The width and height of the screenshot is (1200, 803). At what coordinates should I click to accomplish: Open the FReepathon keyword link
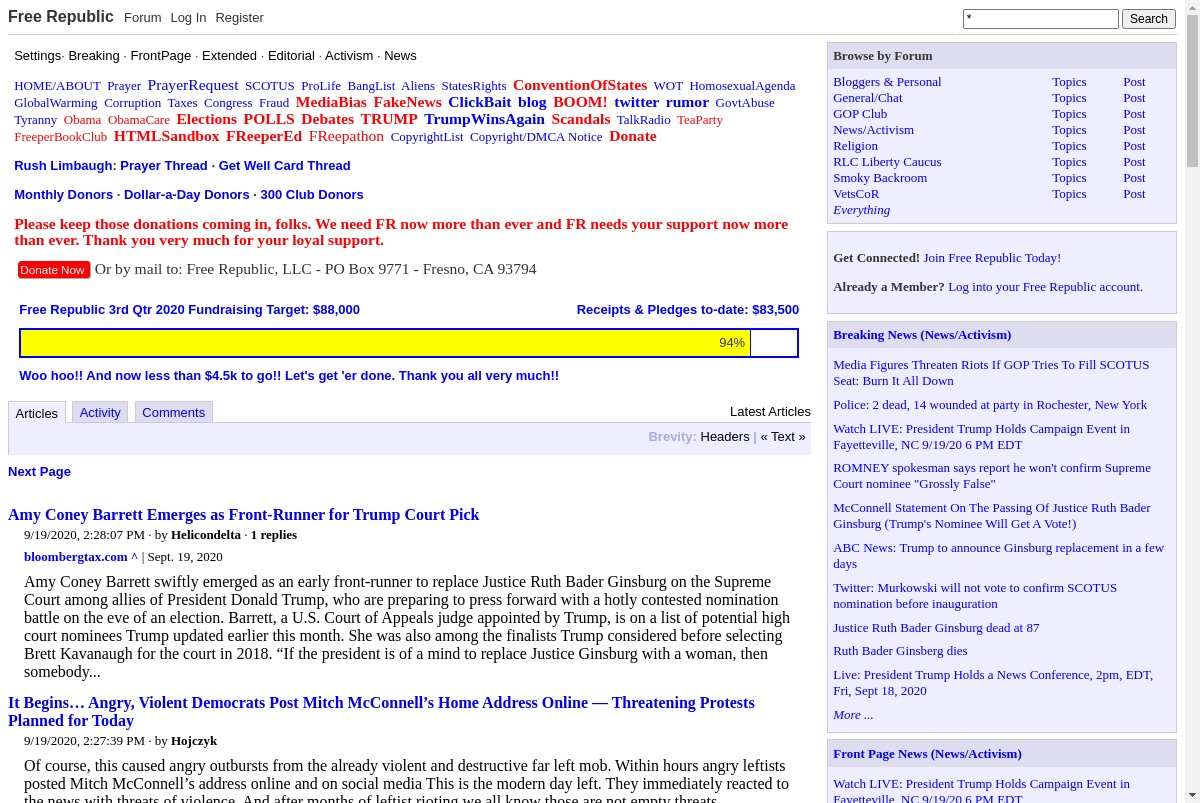[346, 136]
